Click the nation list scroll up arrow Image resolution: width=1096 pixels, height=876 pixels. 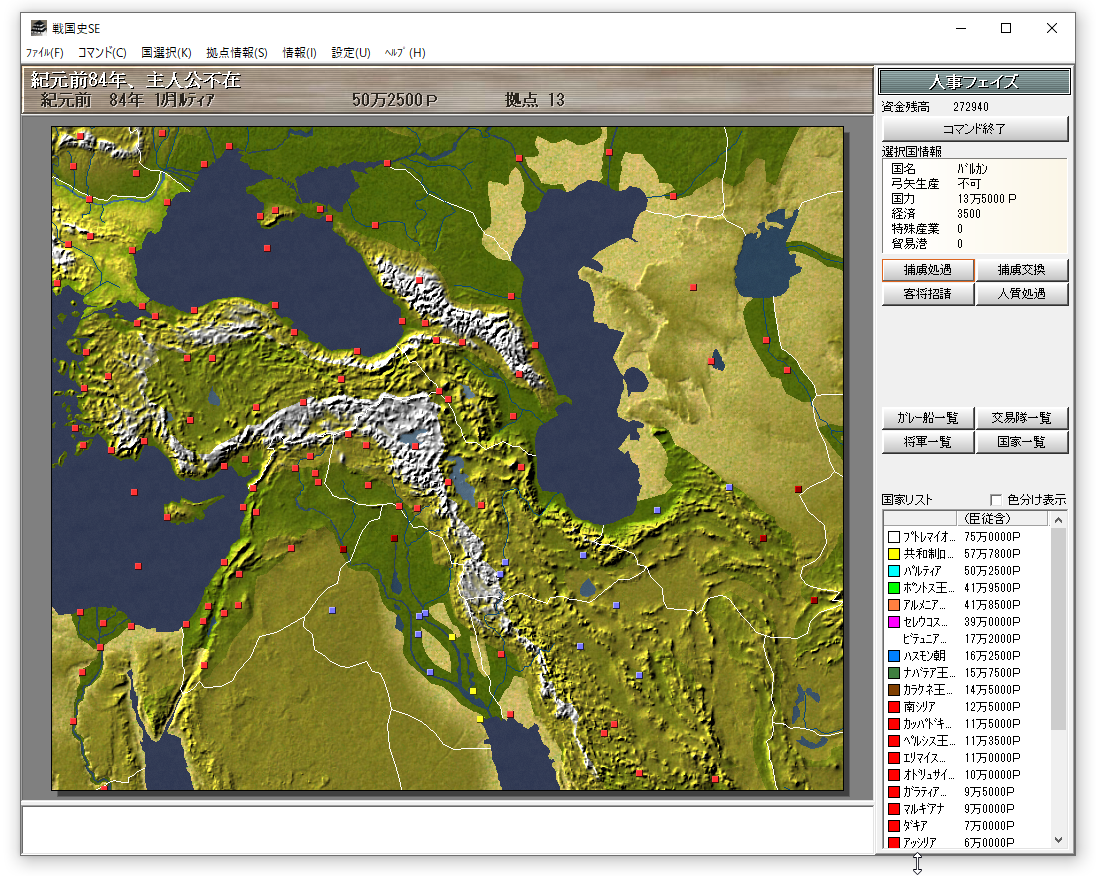click(1059, 519)
